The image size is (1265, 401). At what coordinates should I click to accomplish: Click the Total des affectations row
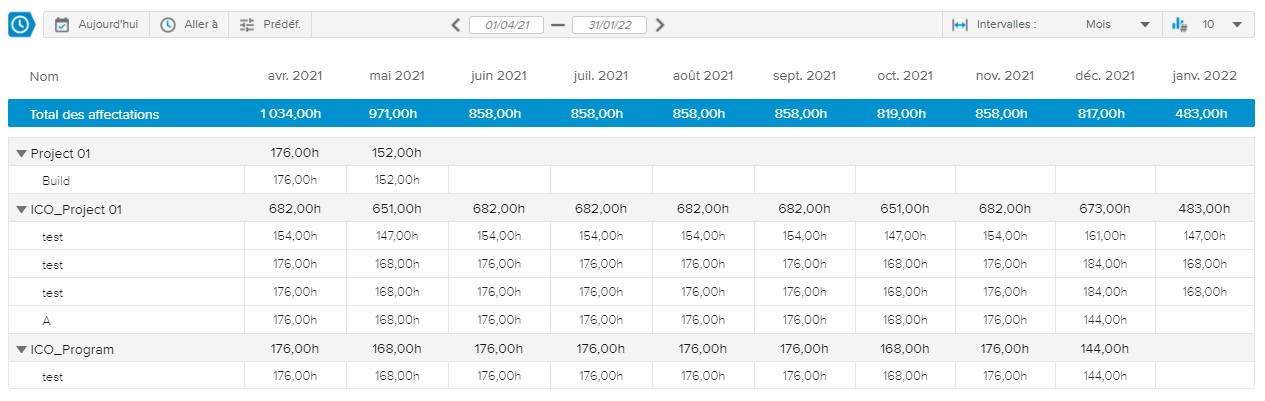(95, 114)
